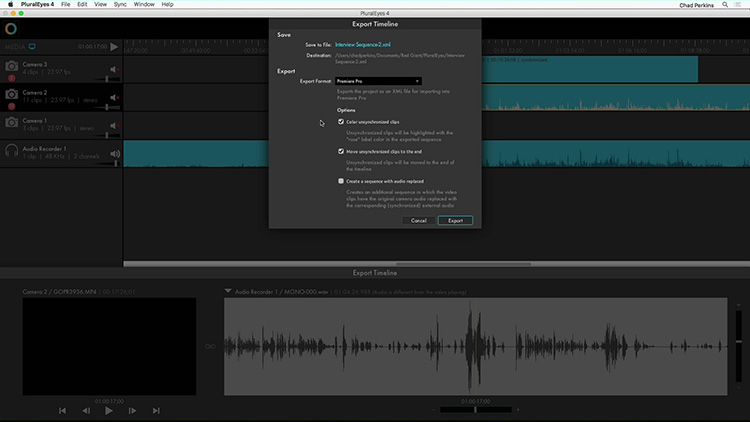750x422 pixels.
Task: Click the media monitor icon beside MEDIA
Action: tap(32, 46)
